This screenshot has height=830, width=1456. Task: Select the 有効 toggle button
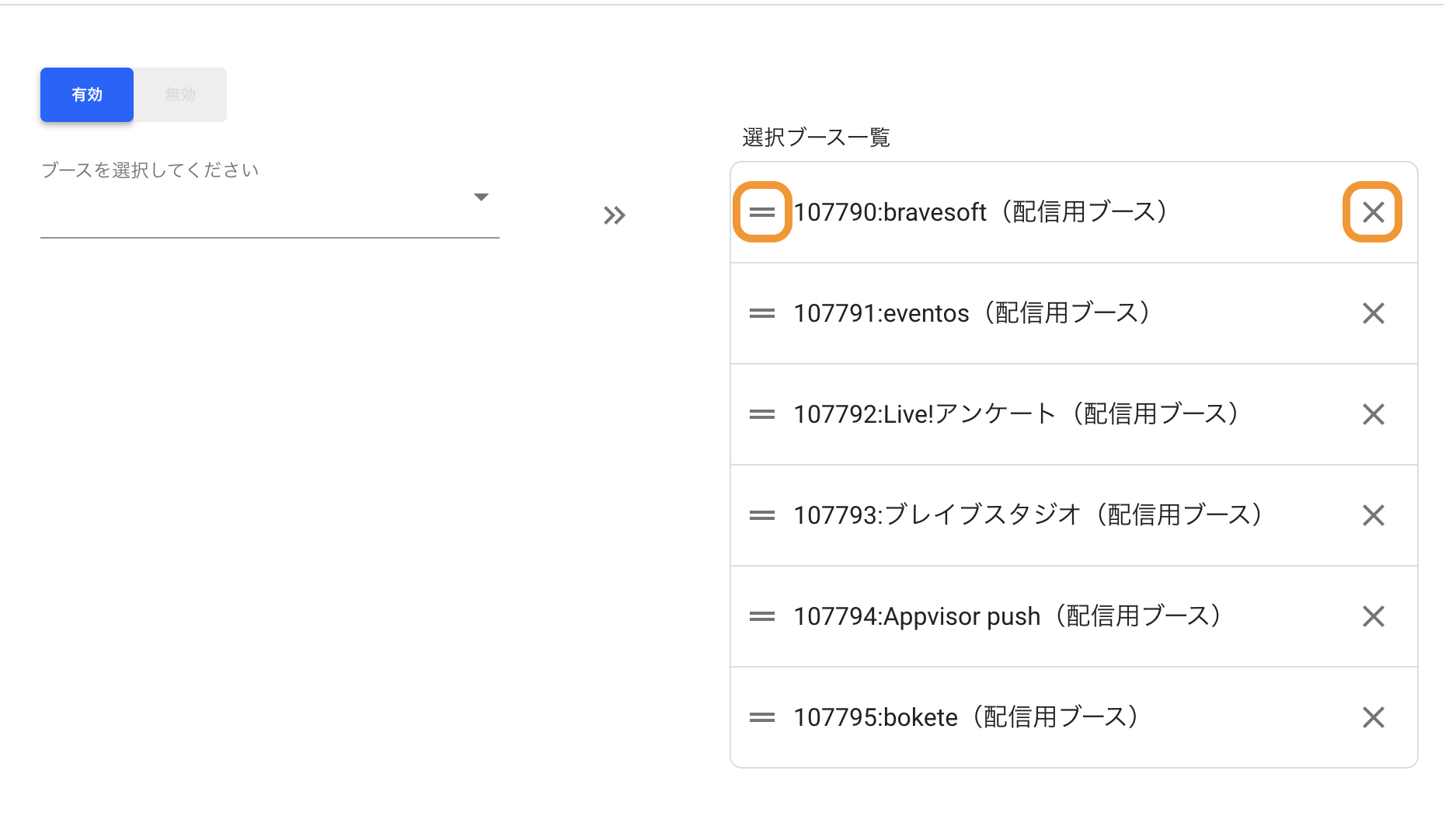point(87,95)
